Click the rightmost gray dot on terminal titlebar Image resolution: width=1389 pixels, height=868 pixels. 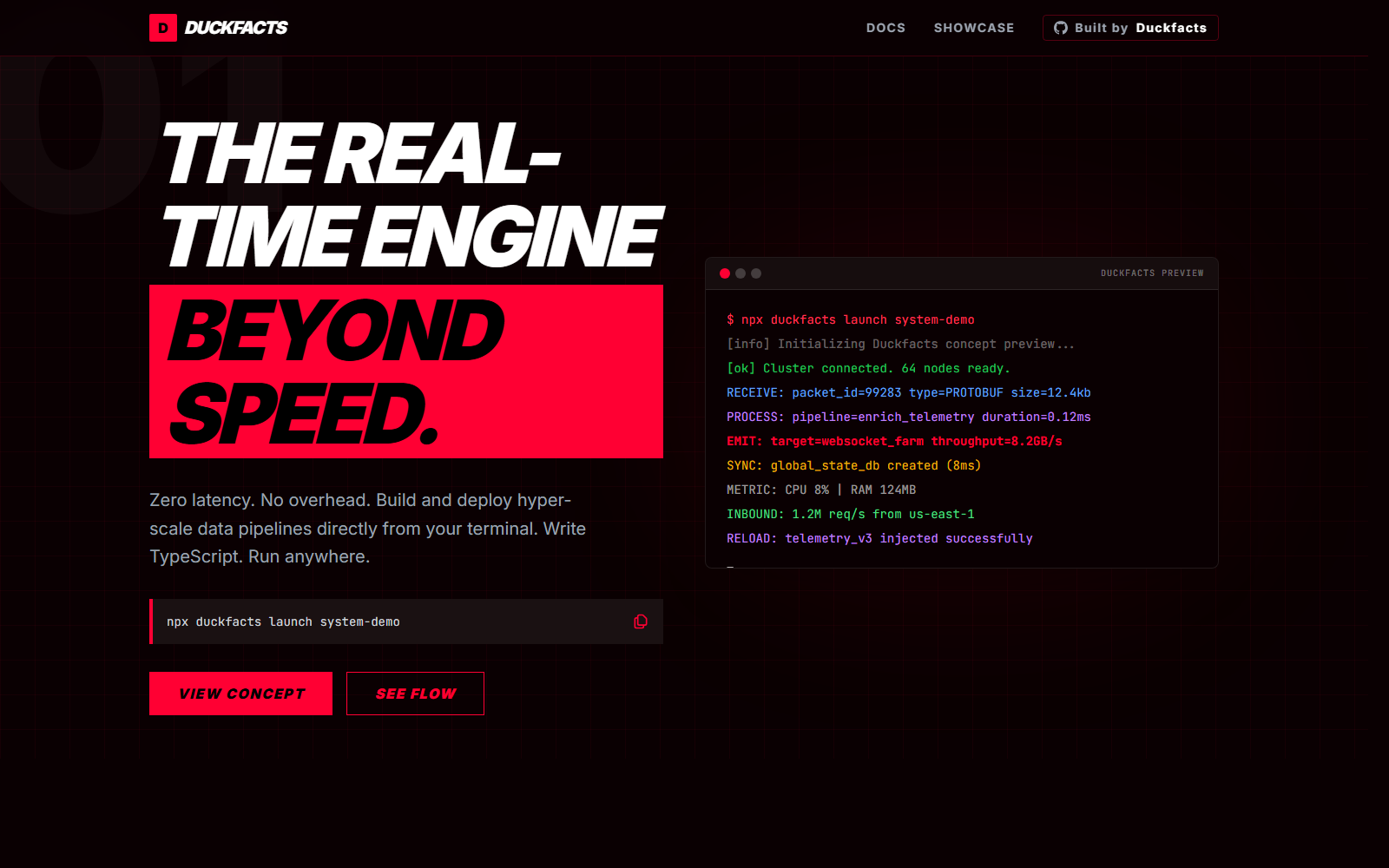pos(756,273)
